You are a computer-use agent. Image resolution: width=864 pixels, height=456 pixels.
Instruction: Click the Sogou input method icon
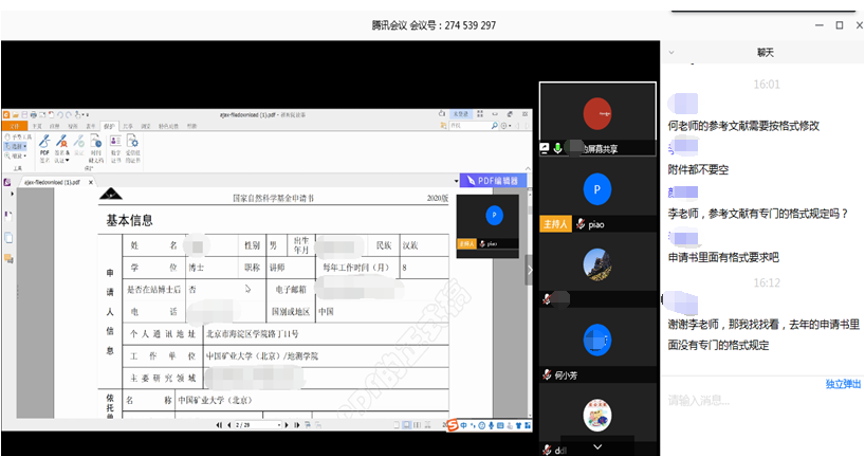(x=452, y=425)
